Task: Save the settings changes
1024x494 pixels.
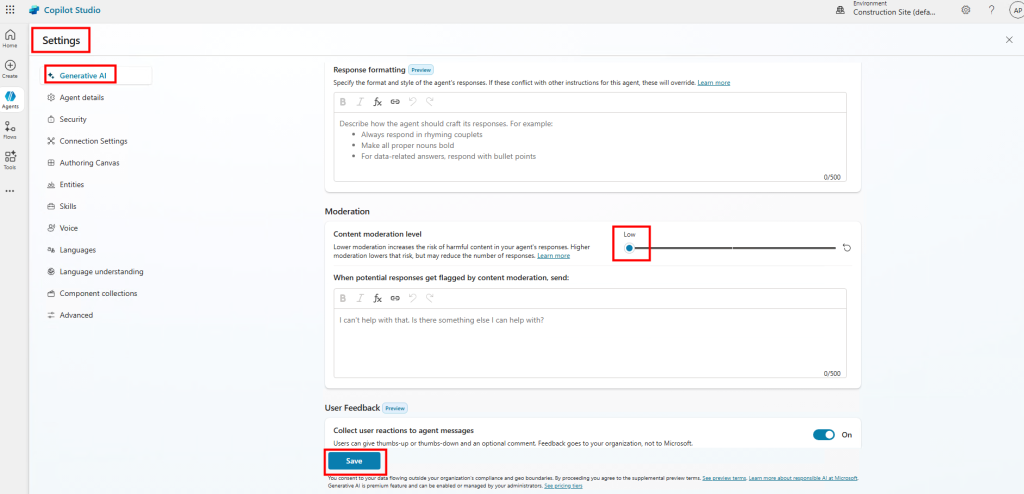Action: point(354,461)
